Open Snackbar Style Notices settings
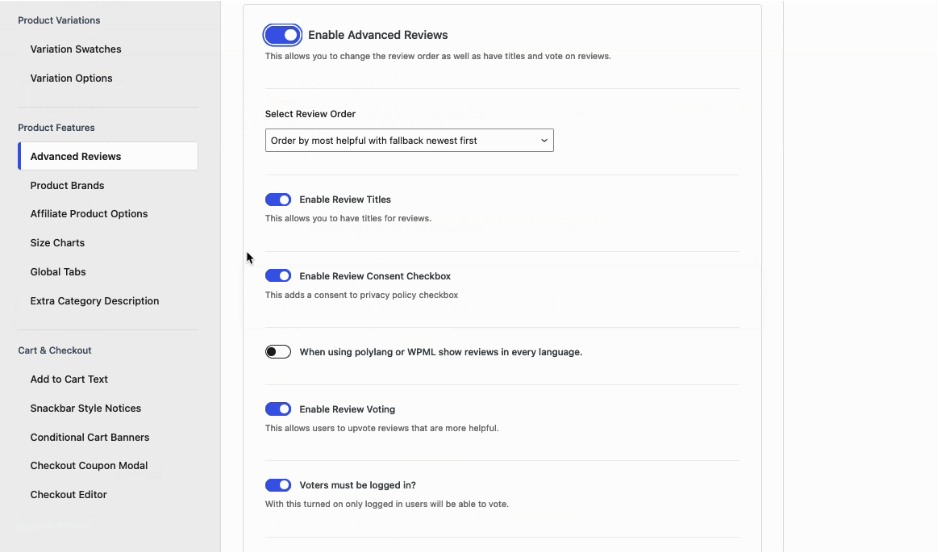Screen dimensions: 939x552 86,409
